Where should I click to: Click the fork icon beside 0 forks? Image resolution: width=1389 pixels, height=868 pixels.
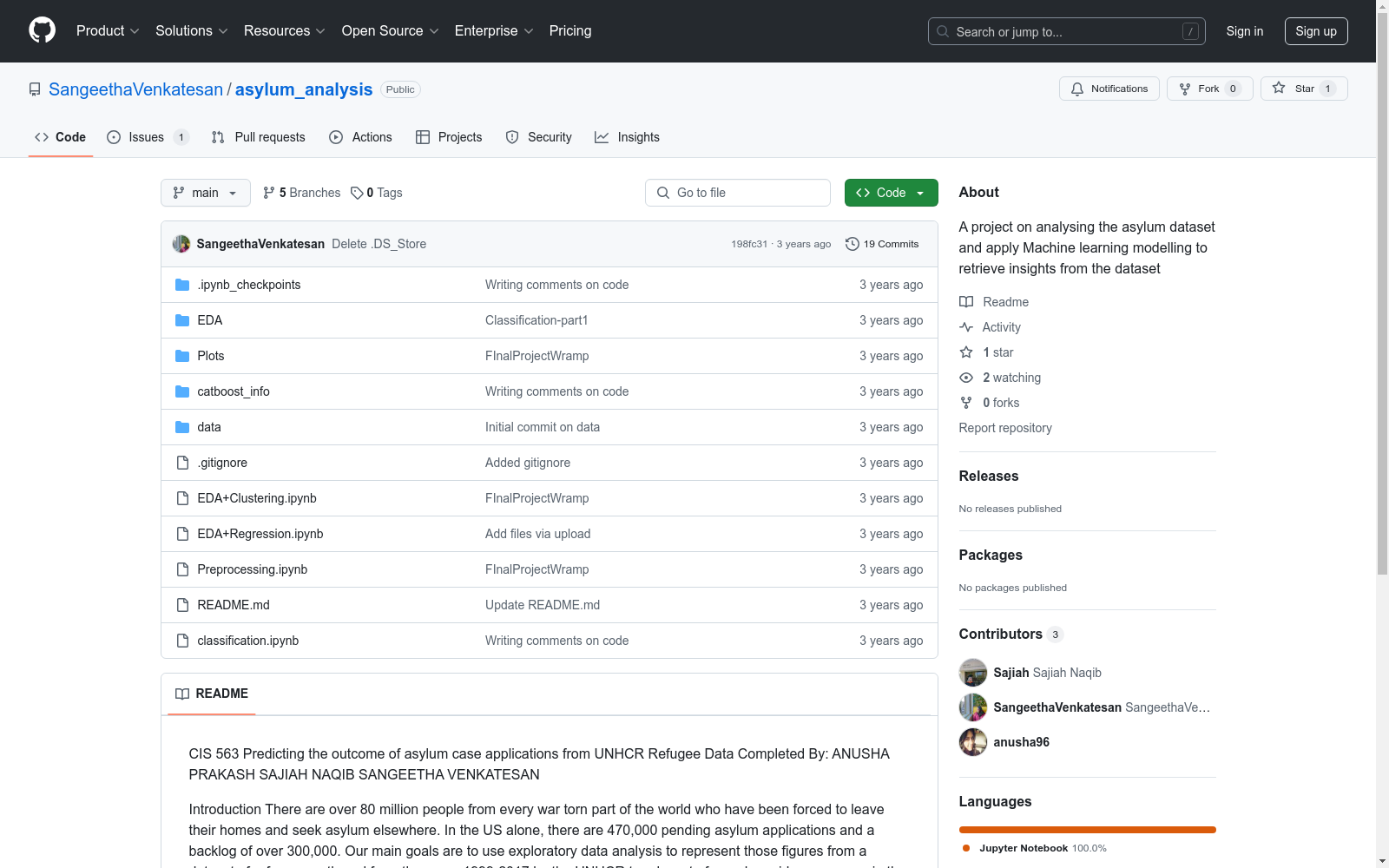[966, 403]
